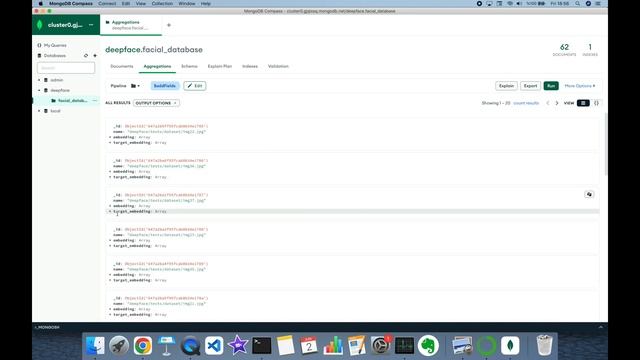Expand the mongosh shell with the chevron
Viewport: 640px width, 360px height.
600,327
